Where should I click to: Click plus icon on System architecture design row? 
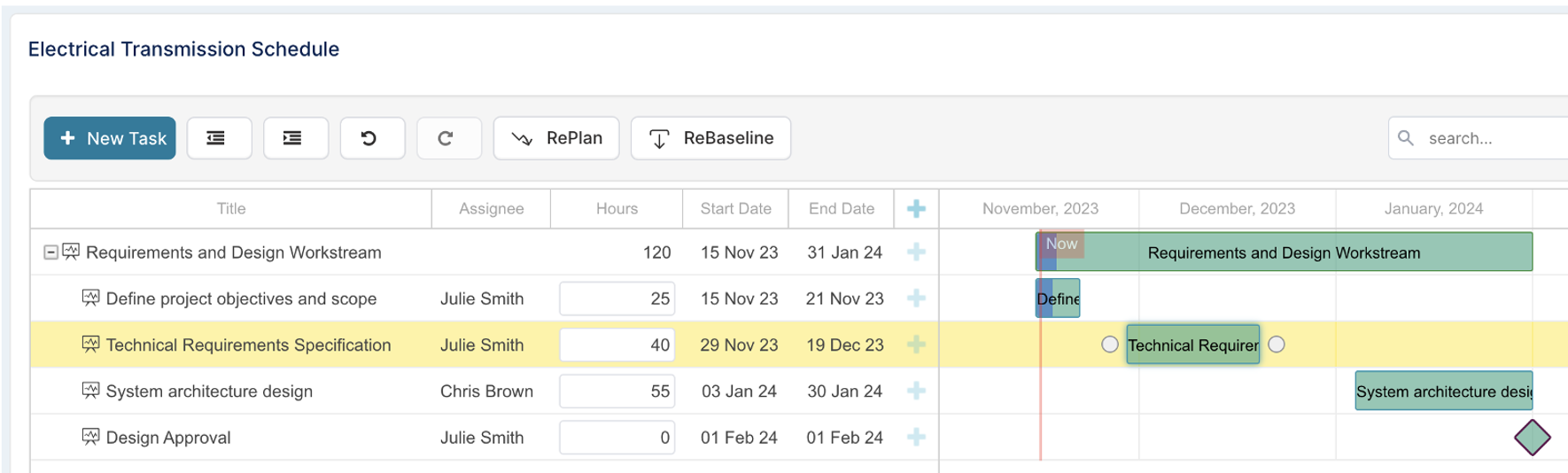(x=916, y=391)
